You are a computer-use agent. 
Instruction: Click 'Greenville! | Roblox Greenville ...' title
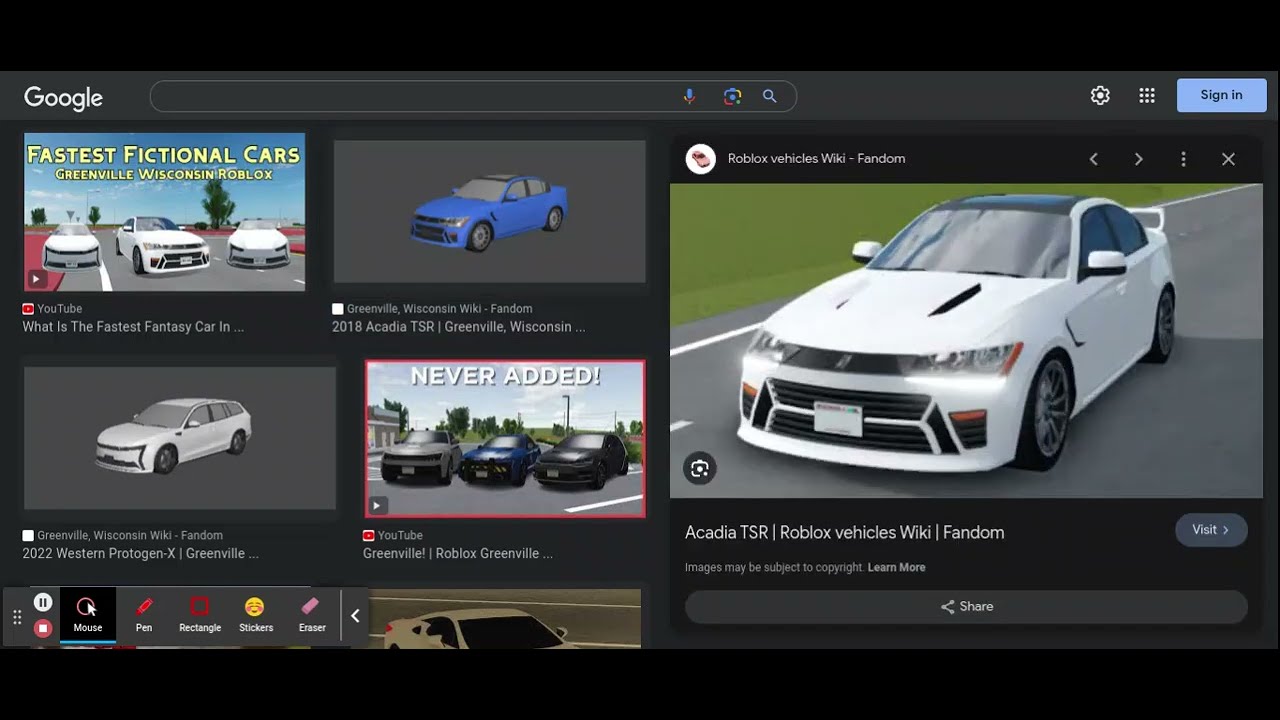click(x=458, y=553)
